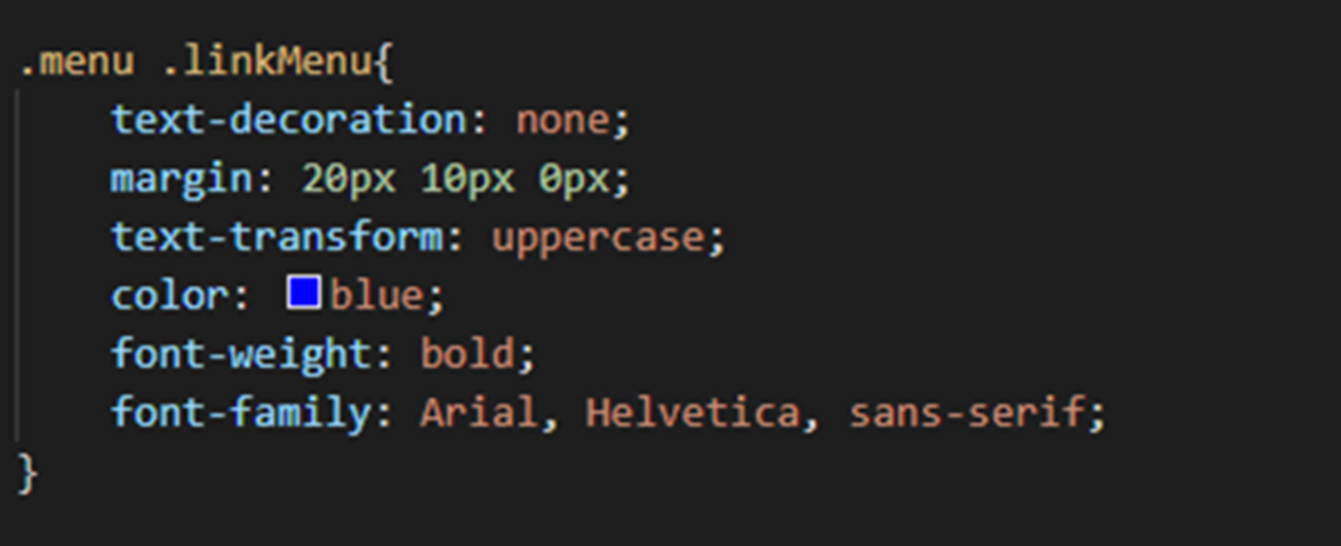Screen dimensions: 1341x546
Task: Click the font-family property name
Action: 241,412
